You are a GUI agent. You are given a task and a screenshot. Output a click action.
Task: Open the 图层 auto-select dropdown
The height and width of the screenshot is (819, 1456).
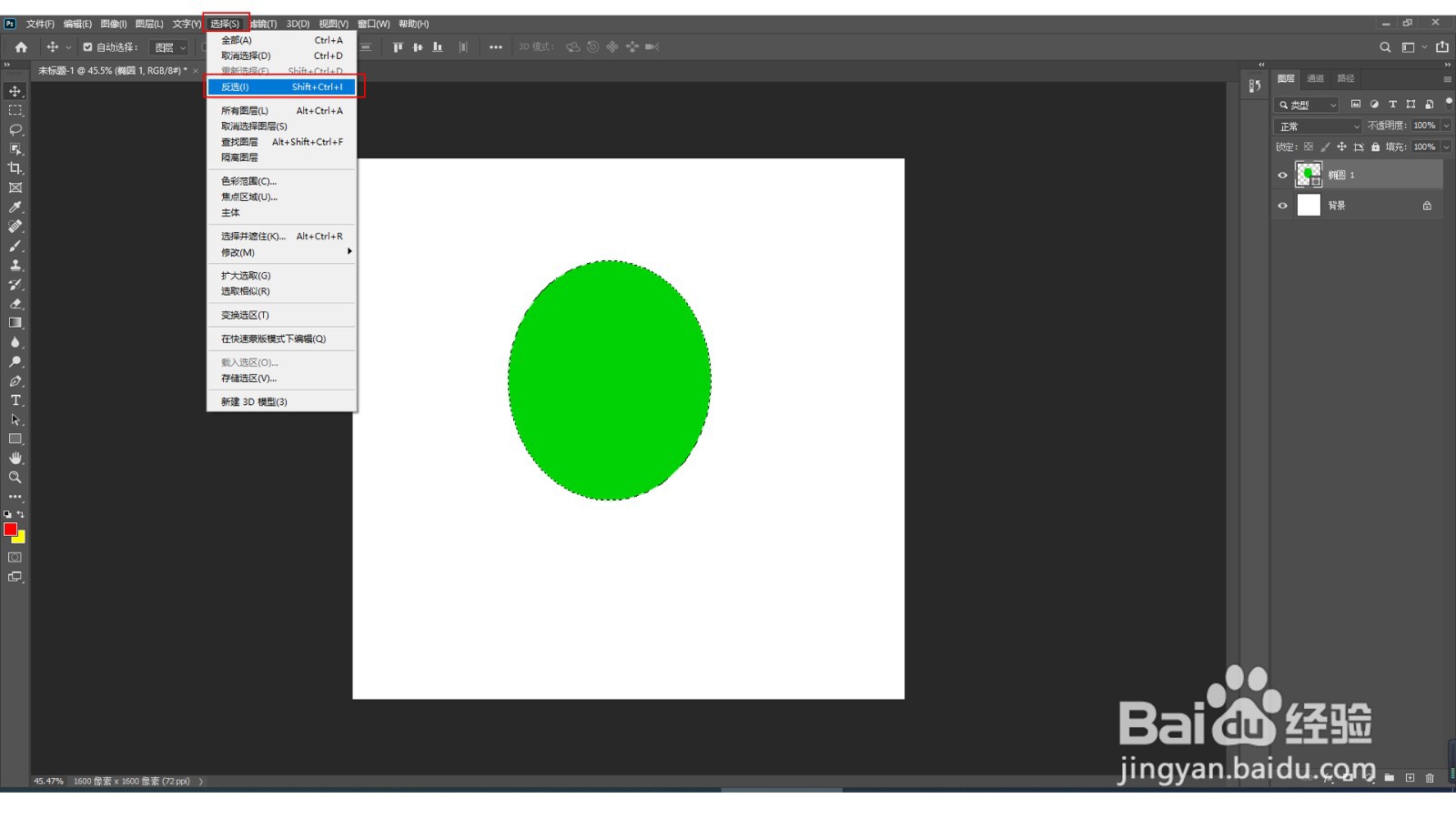tap(169, 47)
